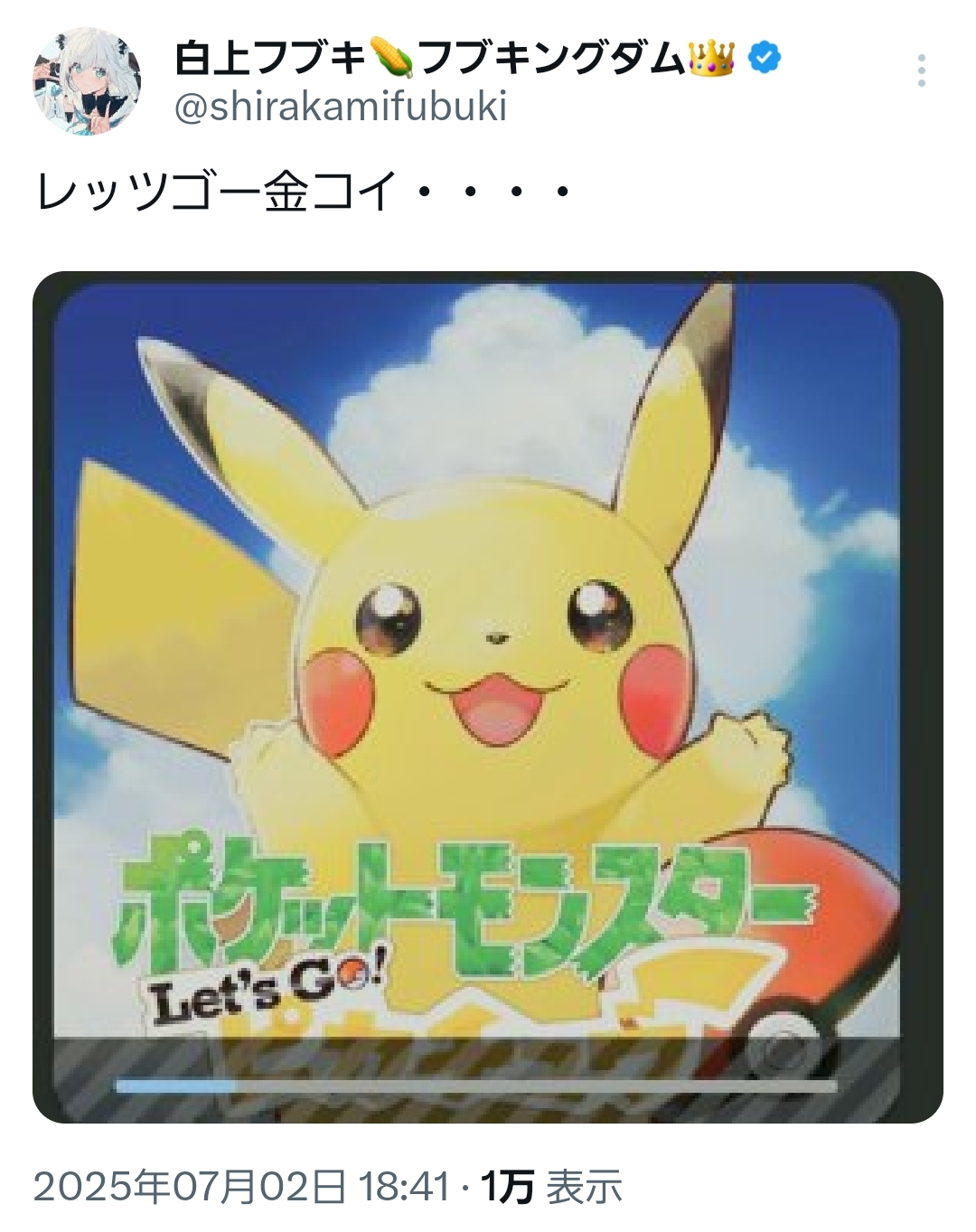Screen dimensions: 976x1232
Task: Click the blue verified checkmark badge
Action: (x=765, y=60)
